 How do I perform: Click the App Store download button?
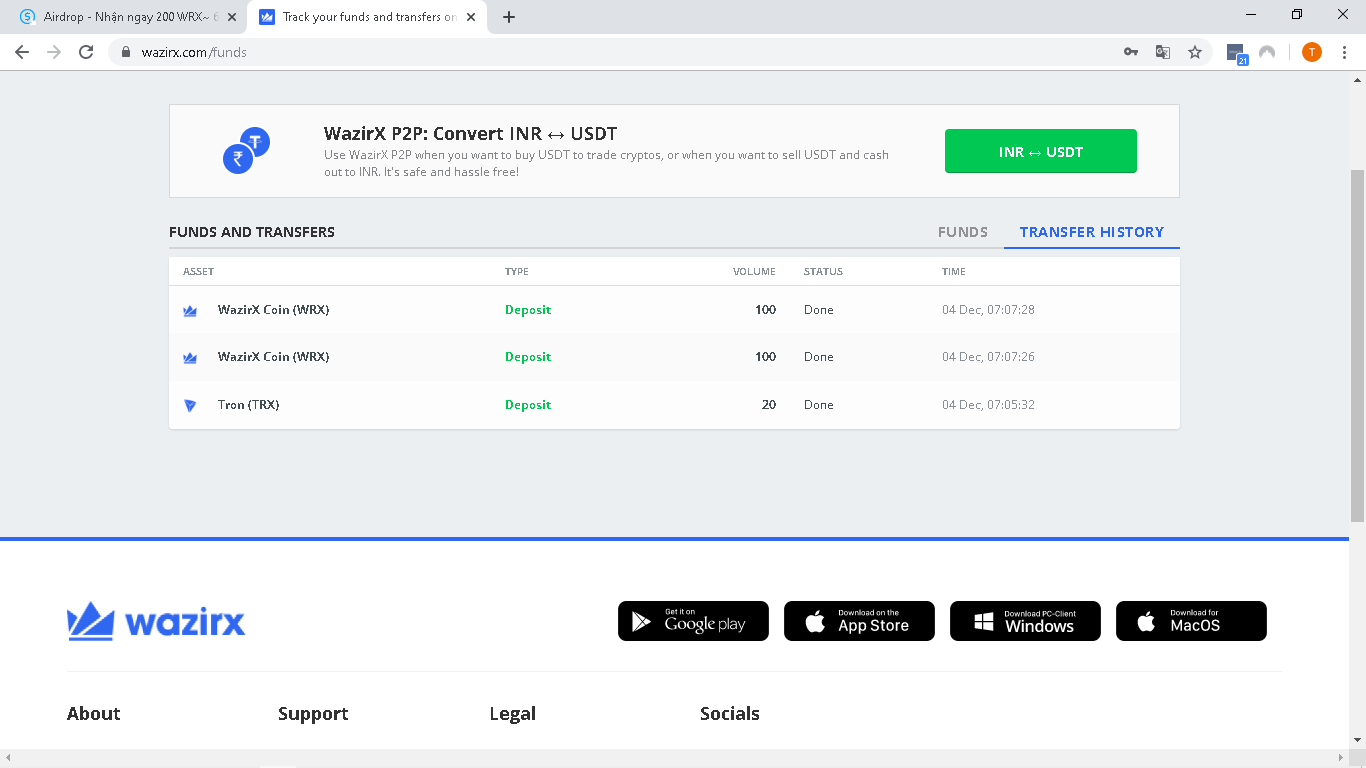point(859,621)
